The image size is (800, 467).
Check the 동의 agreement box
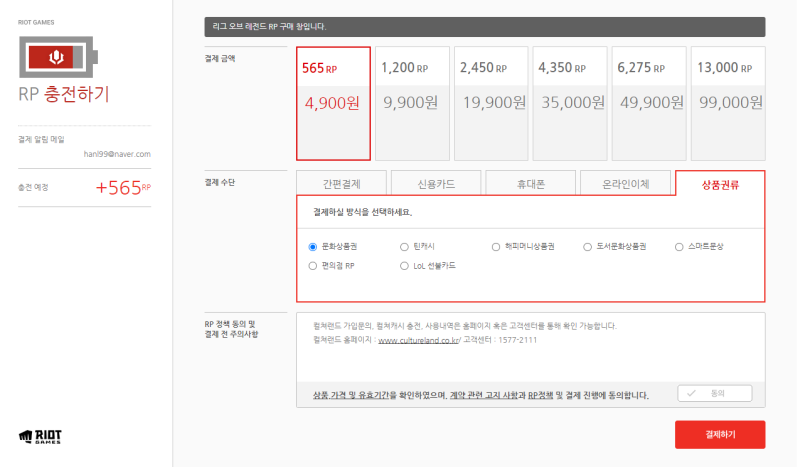[x=714, y=394]
